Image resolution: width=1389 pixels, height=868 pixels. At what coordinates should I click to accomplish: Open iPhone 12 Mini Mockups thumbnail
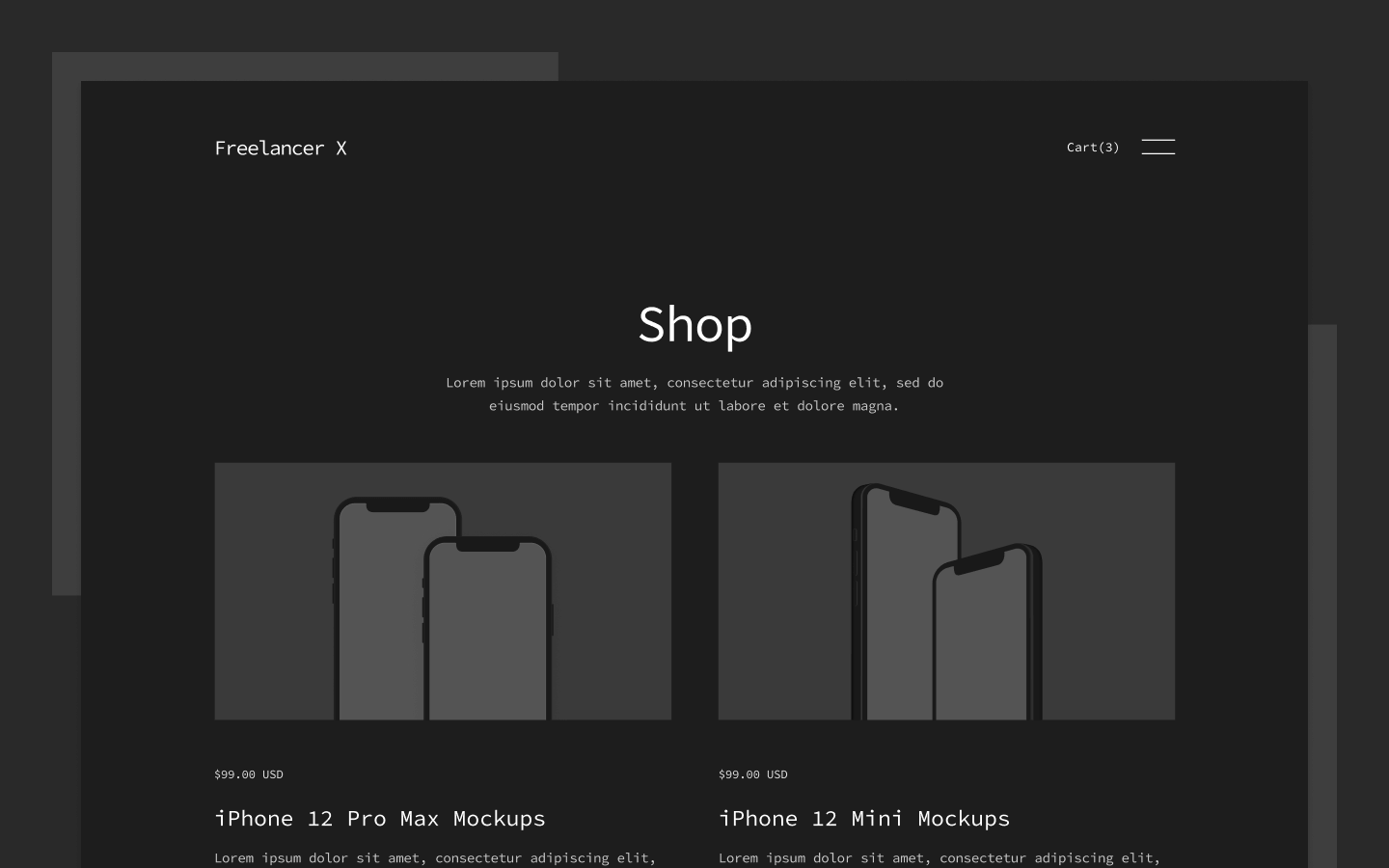pyautogui.click(x=946, y=591)
